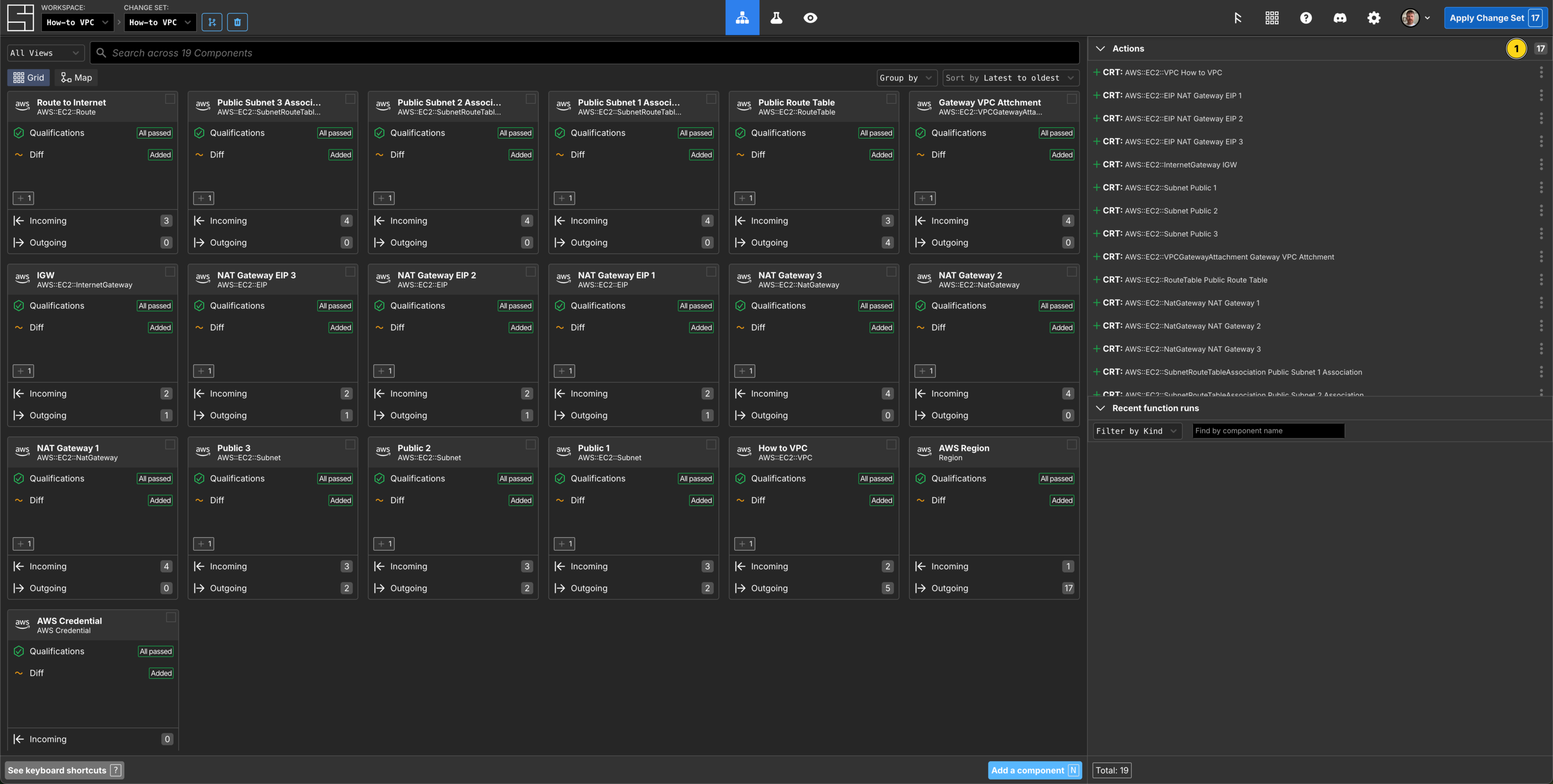Open the Workspace How-to VPC dropdown

click(x=77, y=22)
